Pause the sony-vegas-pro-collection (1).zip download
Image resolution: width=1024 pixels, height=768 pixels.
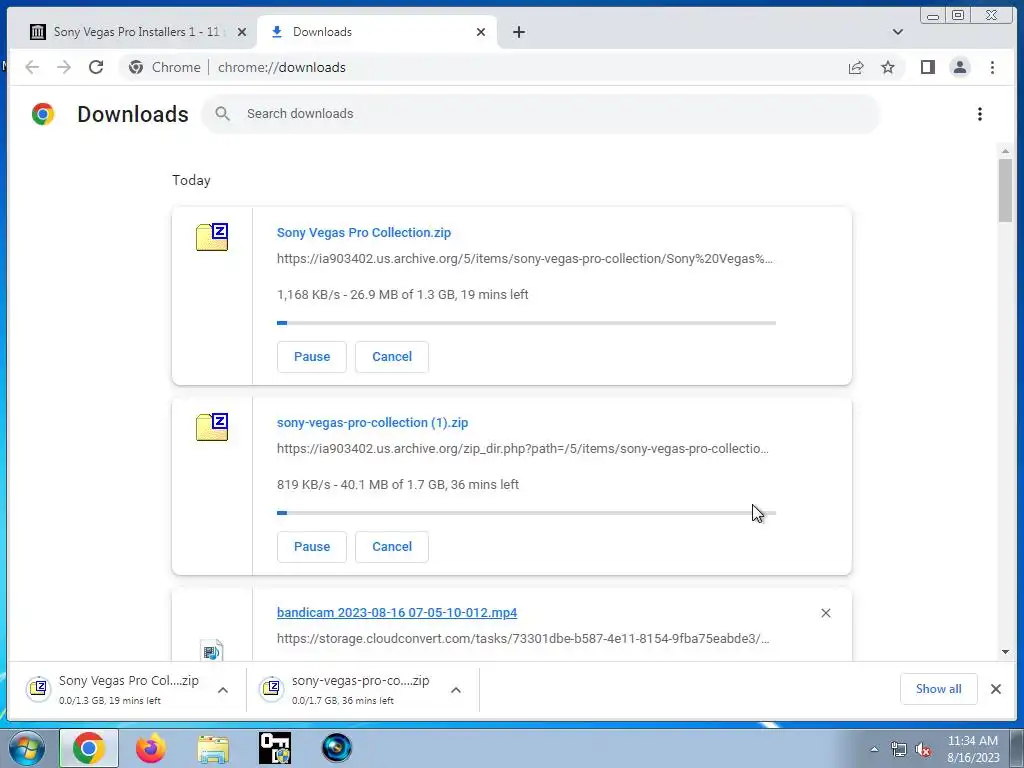[312, 547]
